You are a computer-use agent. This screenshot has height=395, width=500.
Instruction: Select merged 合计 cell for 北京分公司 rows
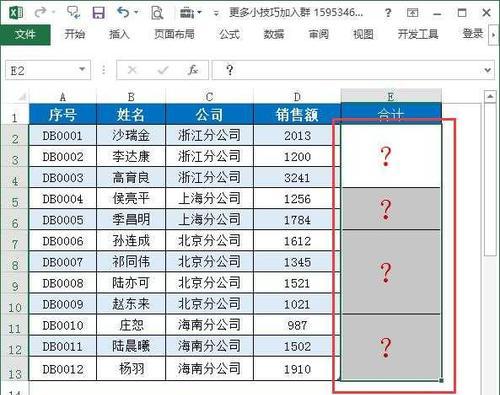(391, 272)
